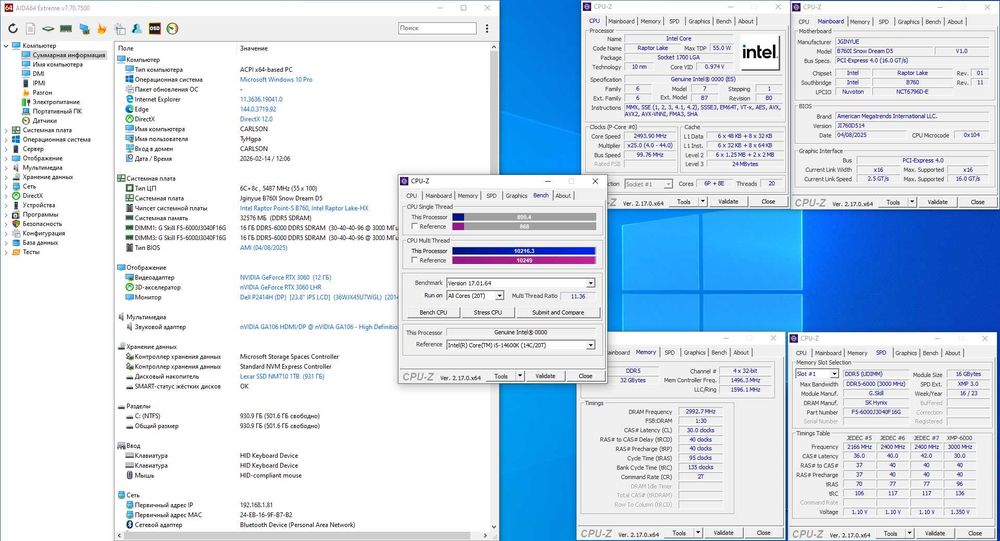Select Graphics tab in CPU-Z Memory window
Viewport: 1000px width, 541px height.
click(694, 352)
